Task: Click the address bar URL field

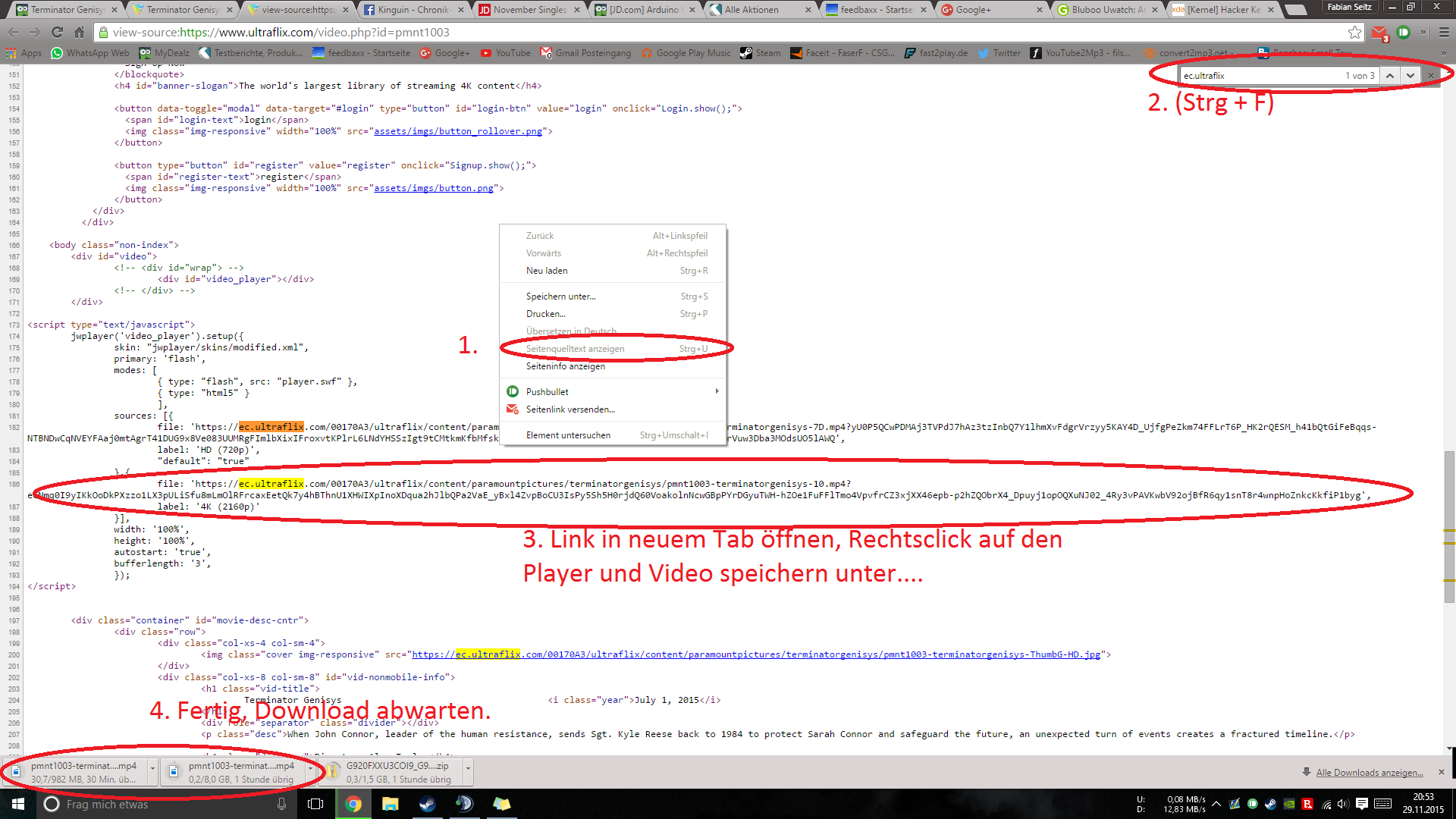Action: coord(728,32)
